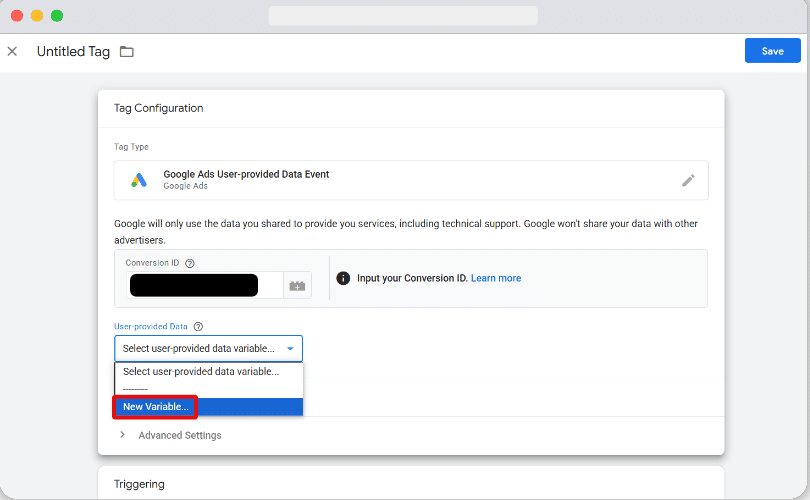The height and width of the screenshot is (500, 810).
Task: Click the folder icon next to Untitled Tag
Action: 127,52
